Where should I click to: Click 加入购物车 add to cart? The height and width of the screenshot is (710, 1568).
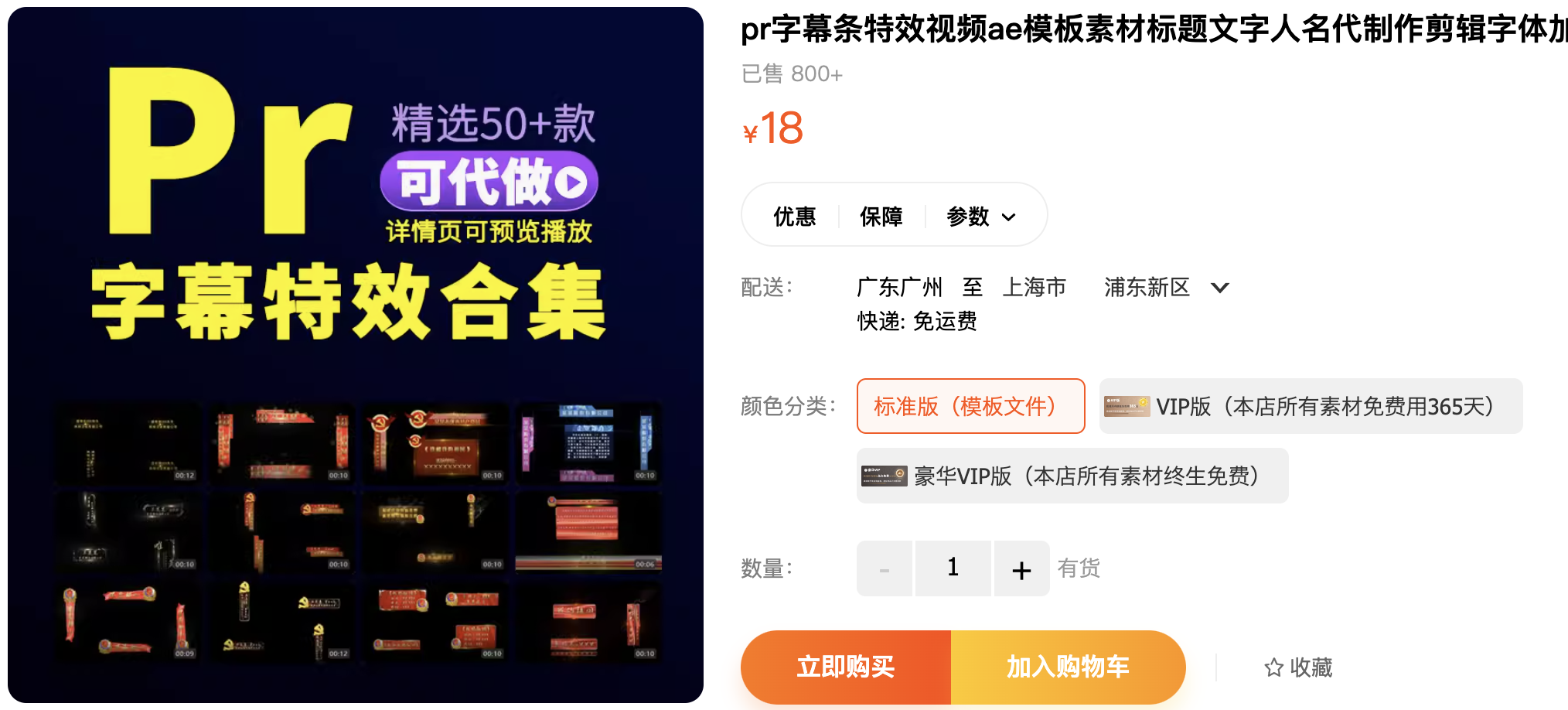point(1068,667)
